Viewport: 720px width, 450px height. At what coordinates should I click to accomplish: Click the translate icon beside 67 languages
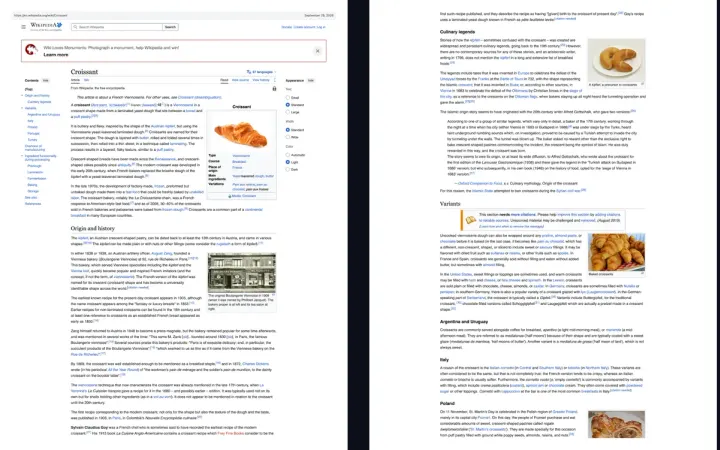tap(248, 72)
